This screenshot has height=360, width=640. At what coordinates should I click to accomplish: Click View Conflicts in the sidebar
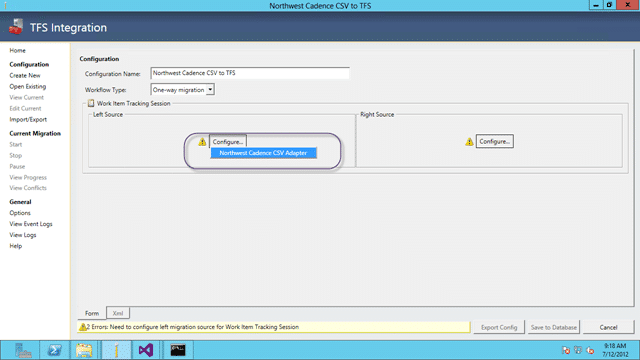click(x=28, y=188)
